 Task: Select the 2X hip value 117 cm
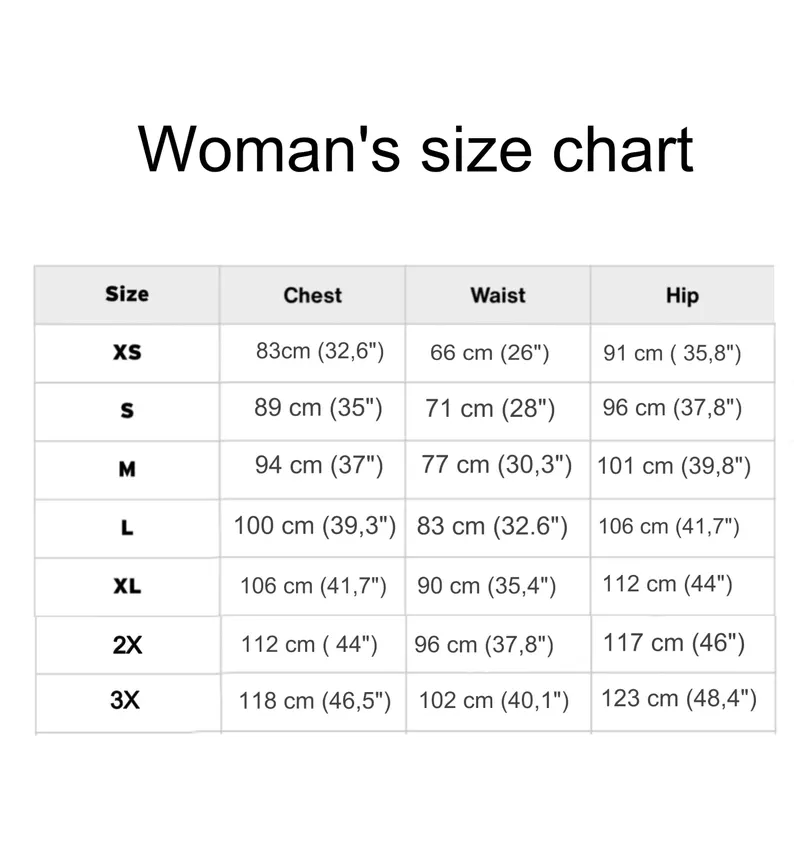674,642
